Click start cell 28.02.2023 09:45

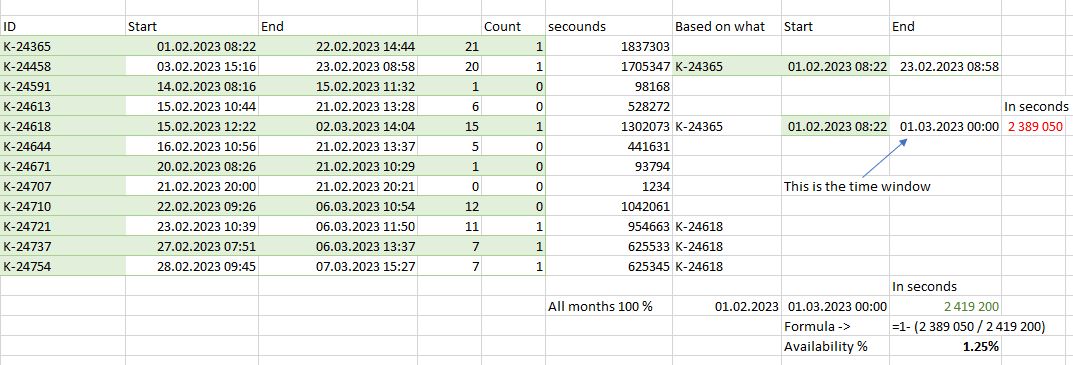tap(192, 266)
